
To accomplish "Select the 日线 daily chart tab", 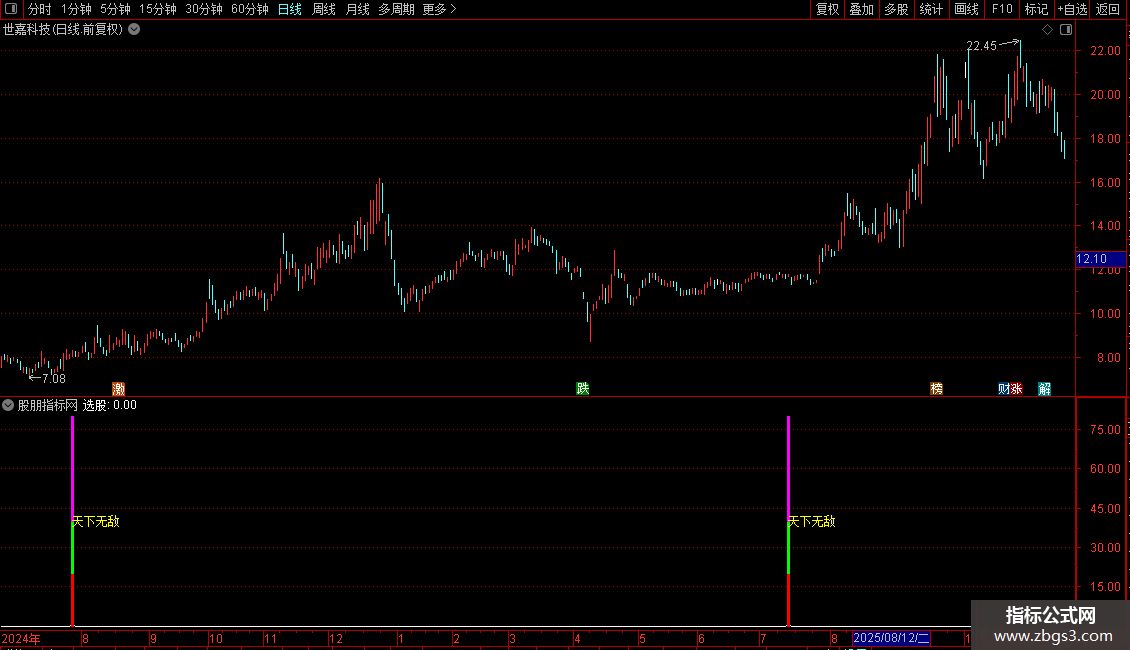I will click(x=290, y=9).
